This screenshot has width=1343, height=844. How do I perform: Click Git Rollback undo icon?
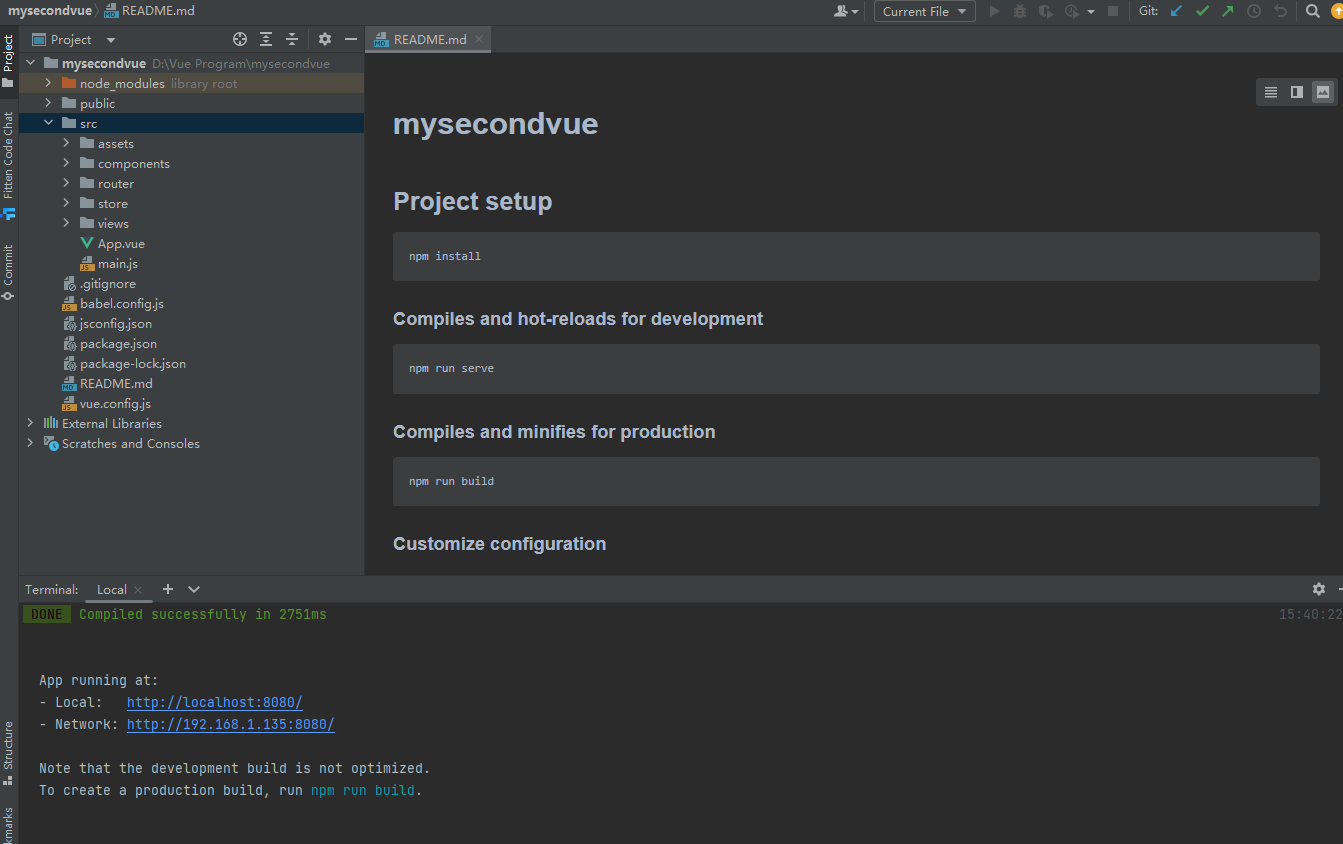coord(1280,11)
